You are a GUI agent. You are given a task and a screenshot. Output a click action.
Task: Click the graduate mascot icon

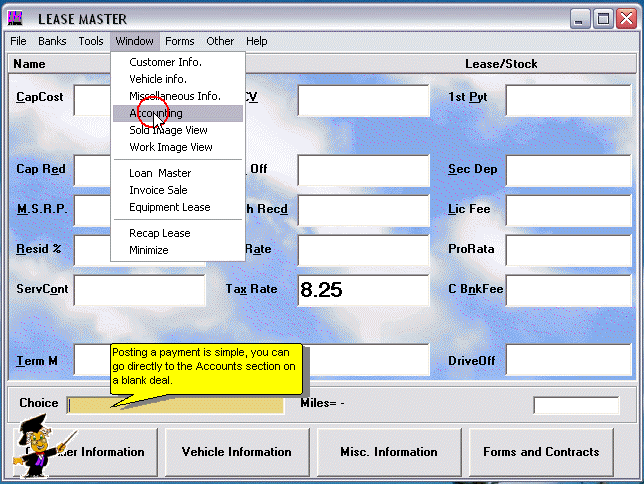coord(41,447)
